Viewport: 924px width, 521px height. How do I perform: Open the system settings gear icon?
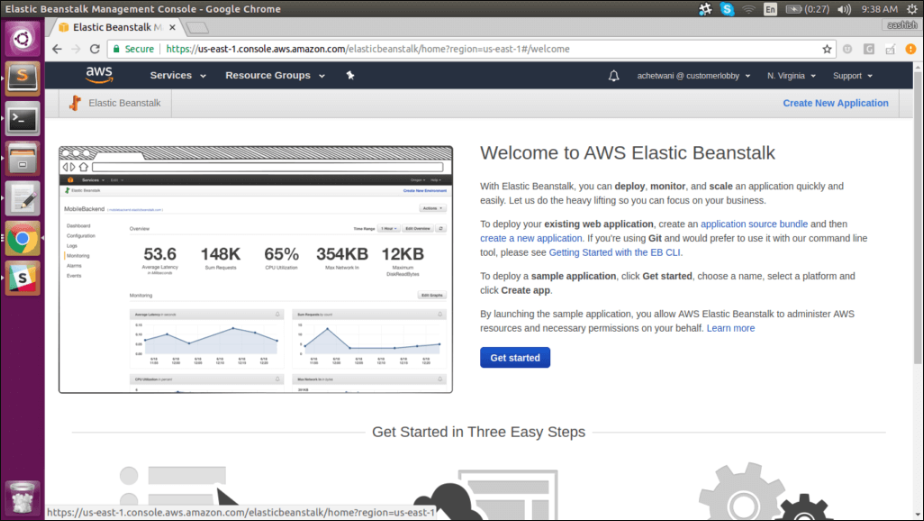(x=912, y=9)
